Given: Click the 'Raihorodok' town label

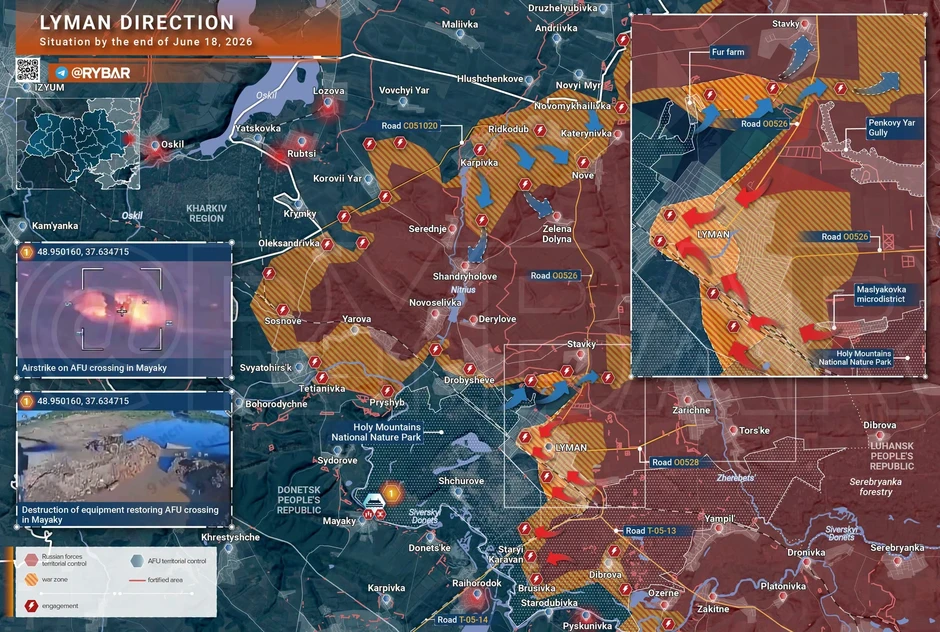Looking at the screenshot, I should tap(477, 583).
